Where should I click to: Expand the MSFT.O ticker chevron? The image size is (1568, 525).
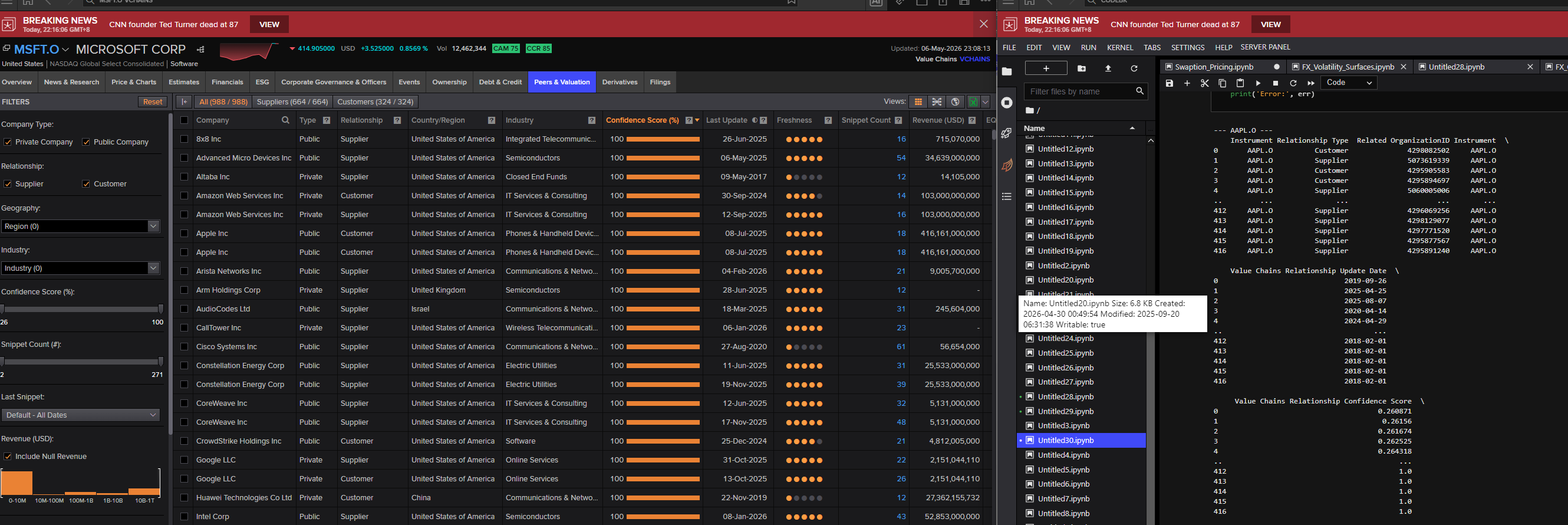pos(65,50)
